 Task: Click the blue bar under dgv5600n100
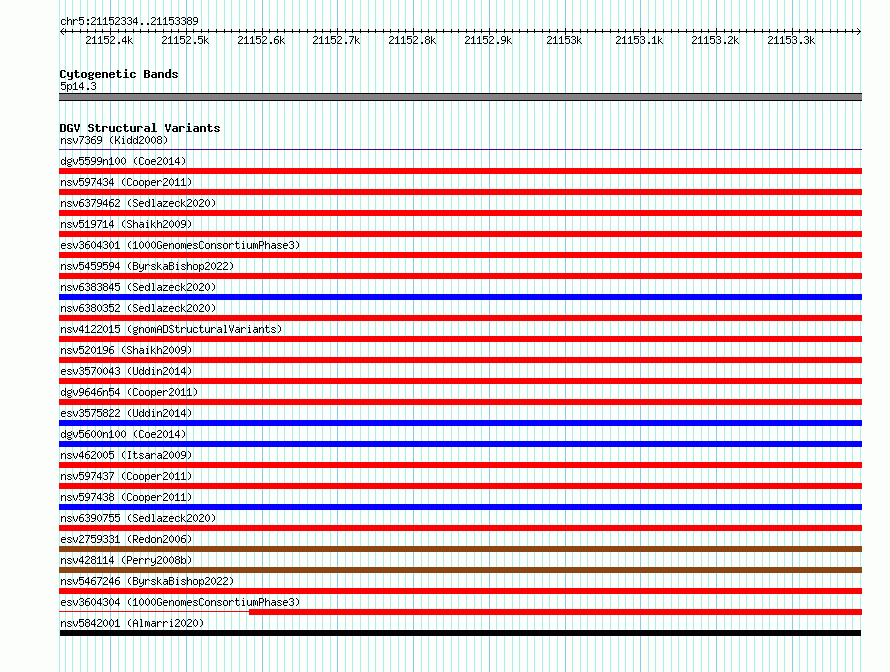[x=460, y=444]
